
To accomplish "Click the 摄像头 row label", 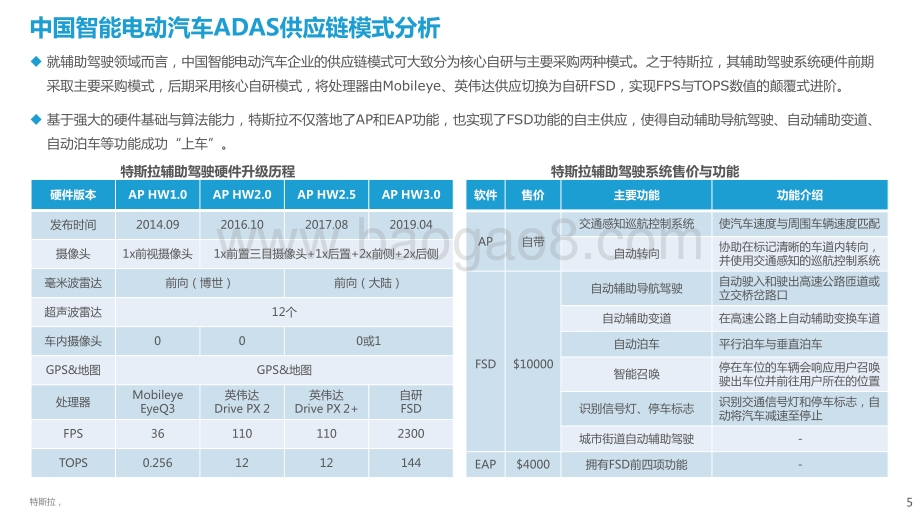I will [73, 254].
